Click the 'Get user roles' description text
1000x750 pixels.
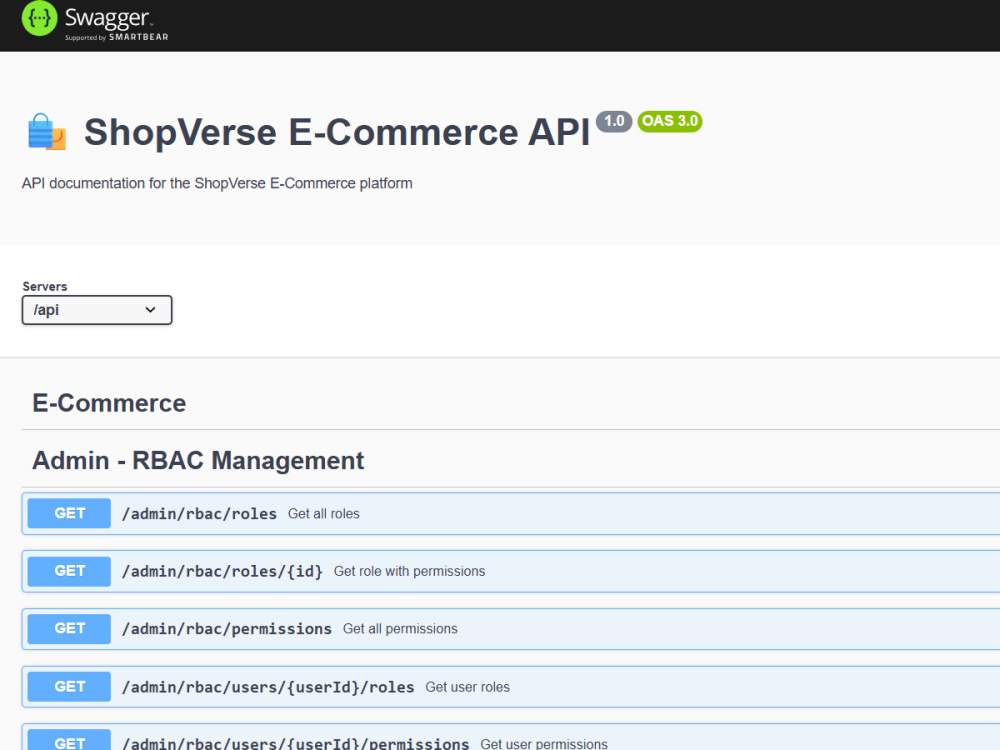tap(467, 687)
